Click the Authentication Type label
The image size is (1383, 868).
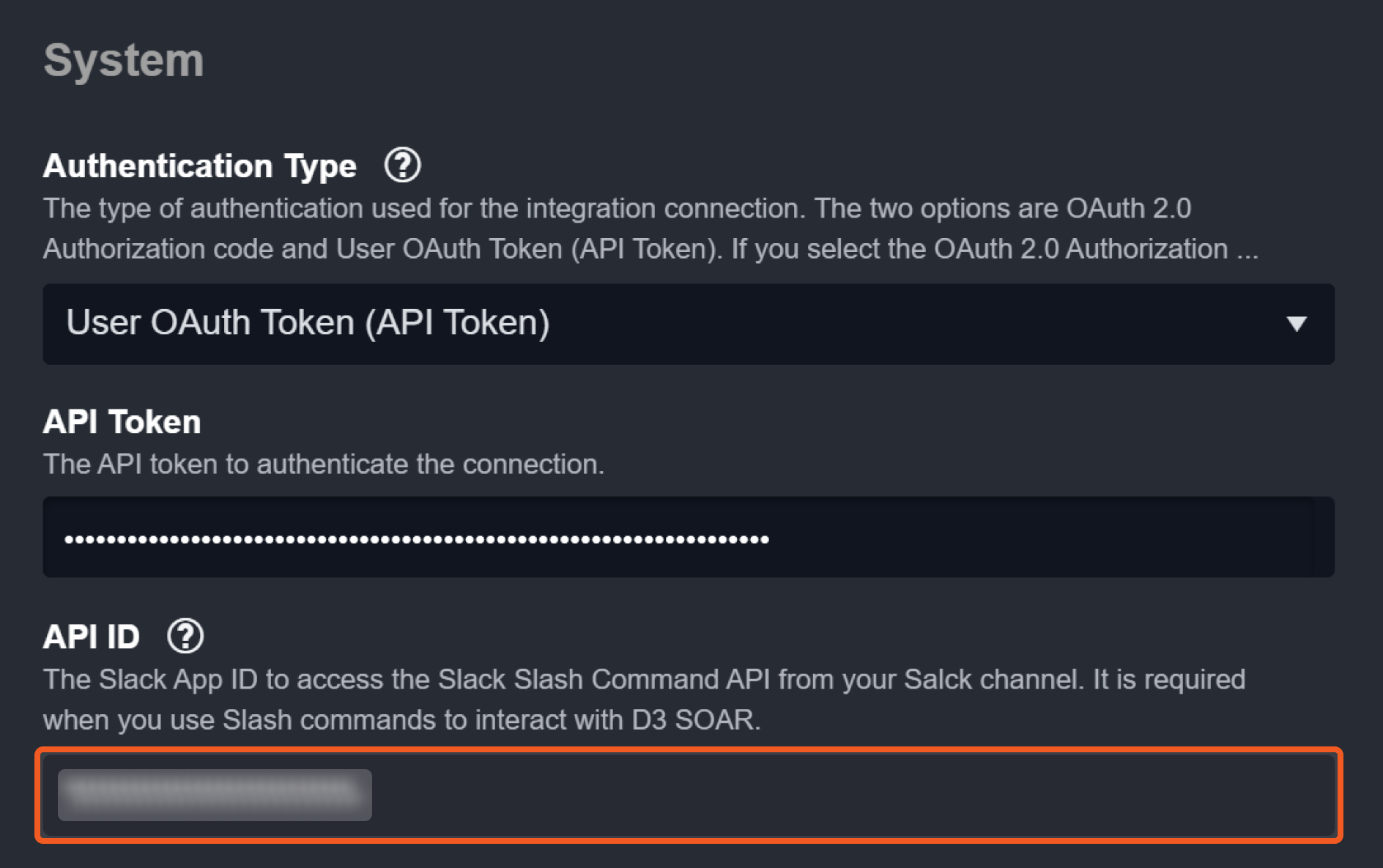[200, 166]
